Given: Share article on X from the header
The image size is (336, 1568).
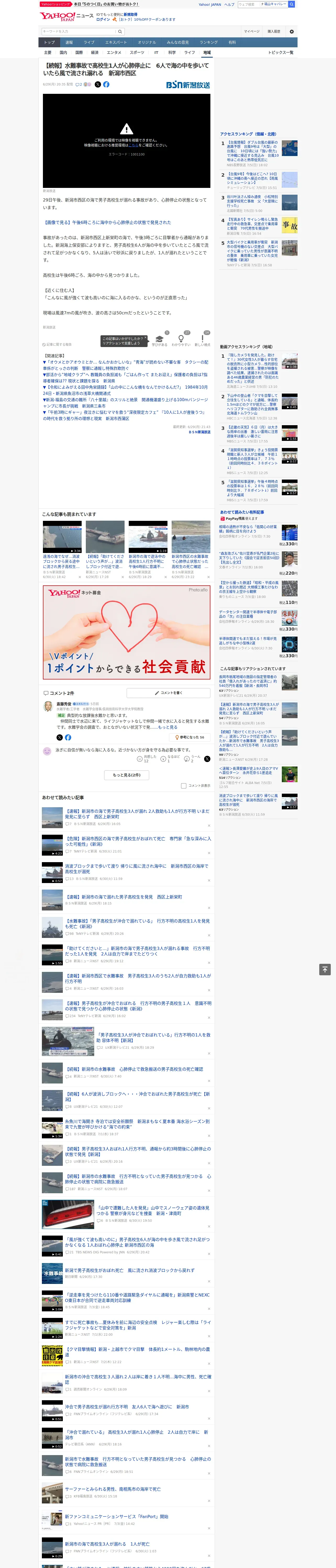Looking at the screenshot, I should [98, 85].
